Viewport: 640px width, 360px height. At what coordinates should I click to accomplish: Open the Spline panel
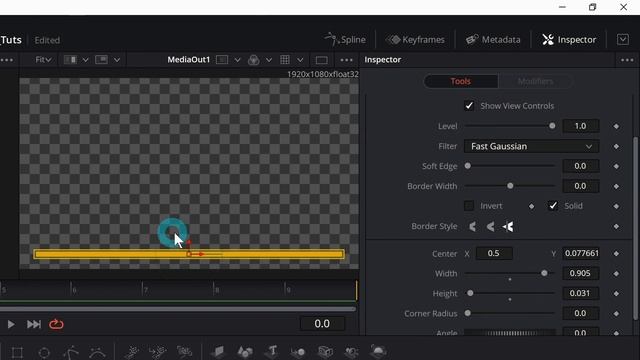click(345, 40)
